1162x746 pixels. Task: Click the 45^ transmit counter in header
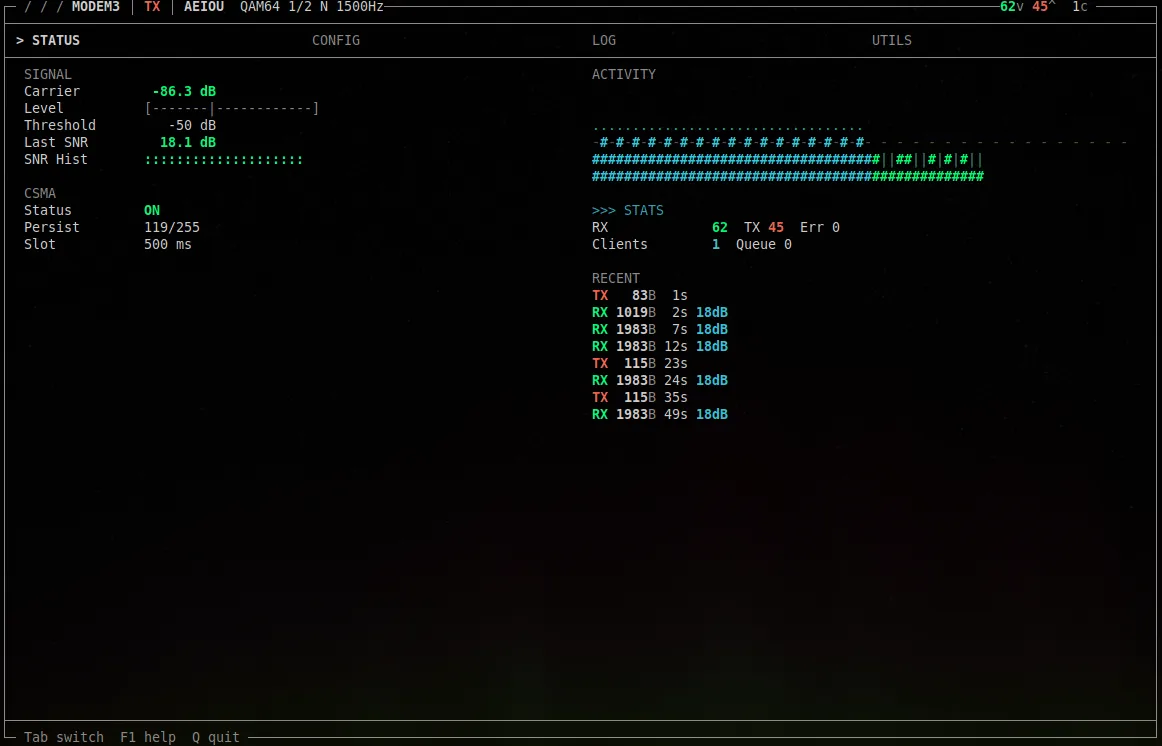tap(1044, 7)
